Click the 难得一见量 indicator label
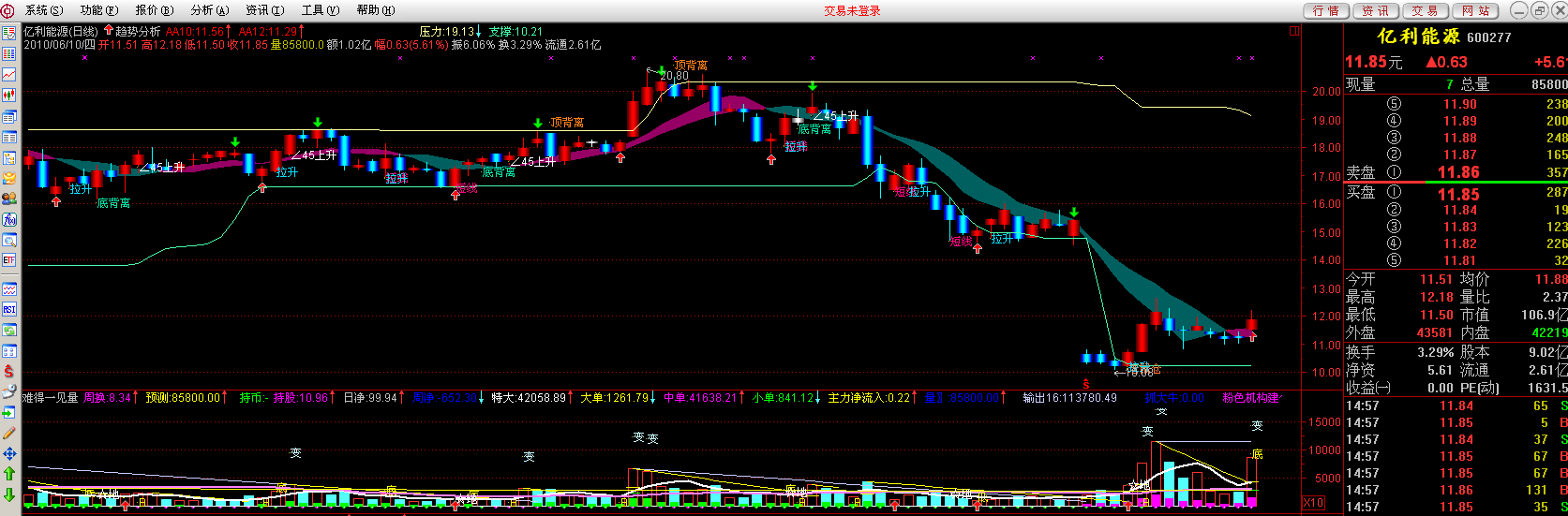 [x=51, y=398]
